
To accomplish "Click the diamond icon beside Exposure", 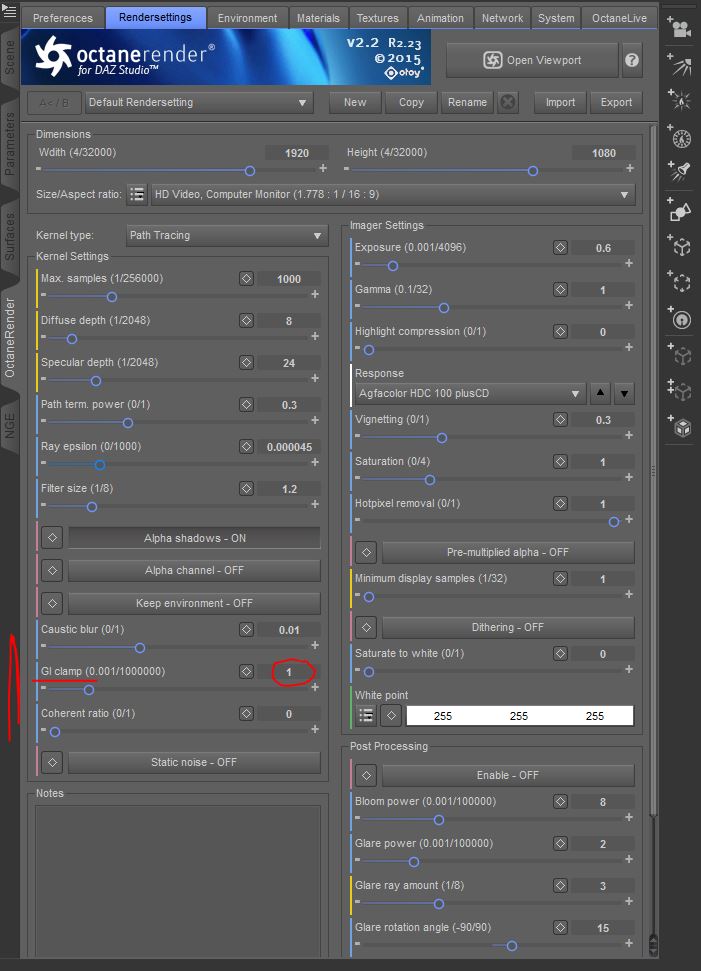I will pyautogui.click(x=560, y=248).
